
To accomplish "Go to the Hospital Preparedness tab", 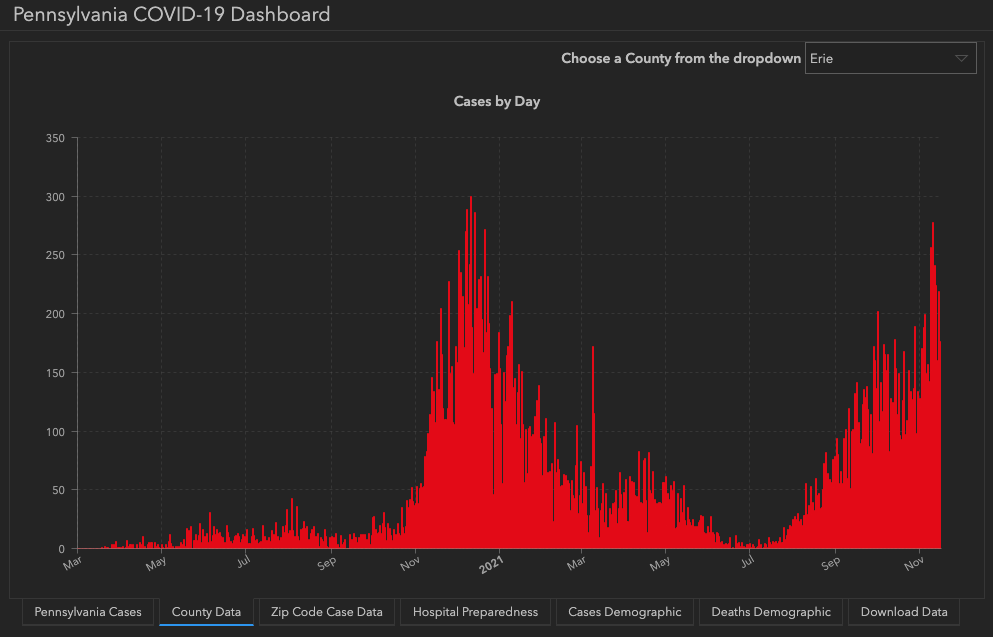I will pyautogui.click(x=475, y=612).
